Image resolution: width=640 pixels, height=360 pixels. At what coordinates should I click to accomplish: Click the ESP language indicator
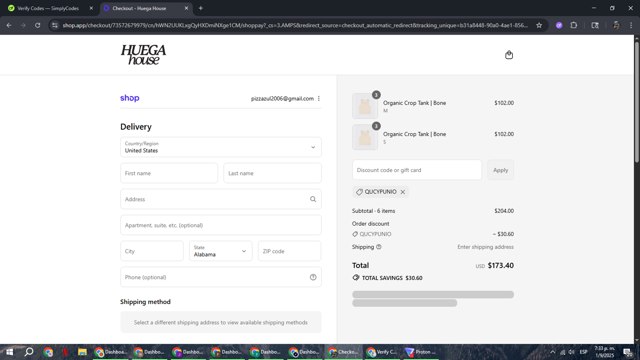coord(583,352)
